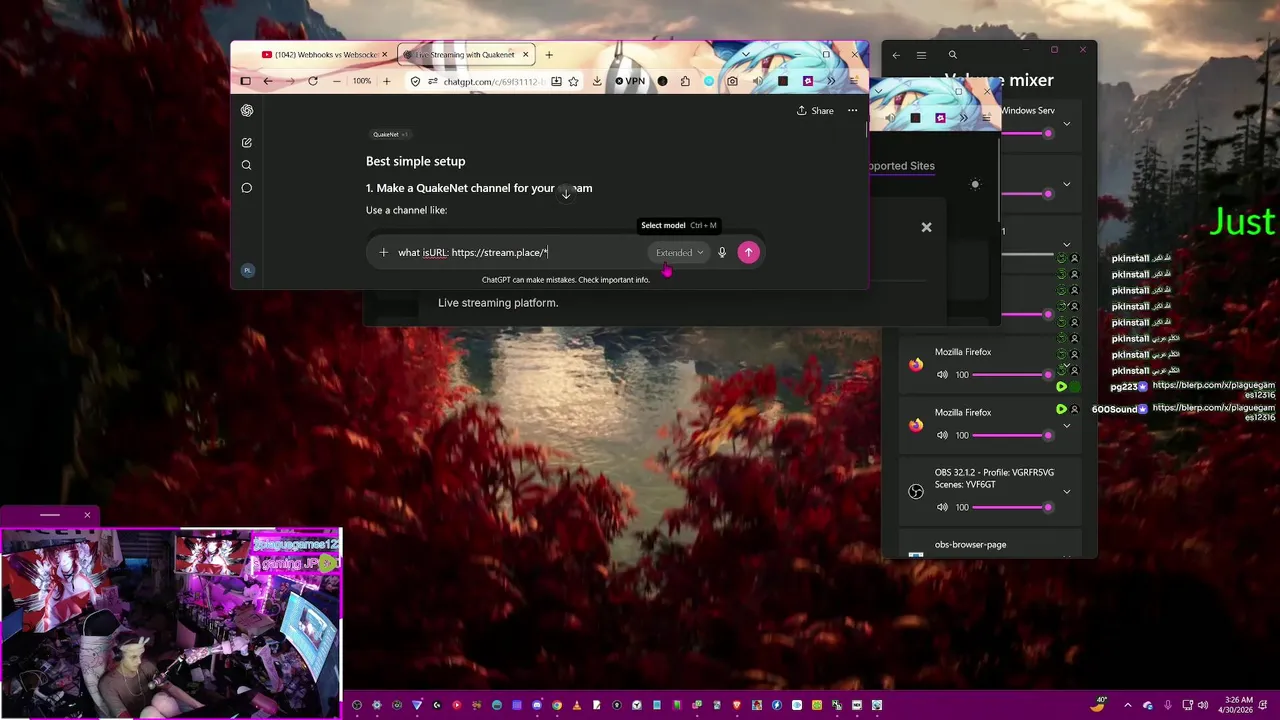Adjust the first Mozilla Firefox volume slider
The image size is (1280, 720).
click(1011, 375)
